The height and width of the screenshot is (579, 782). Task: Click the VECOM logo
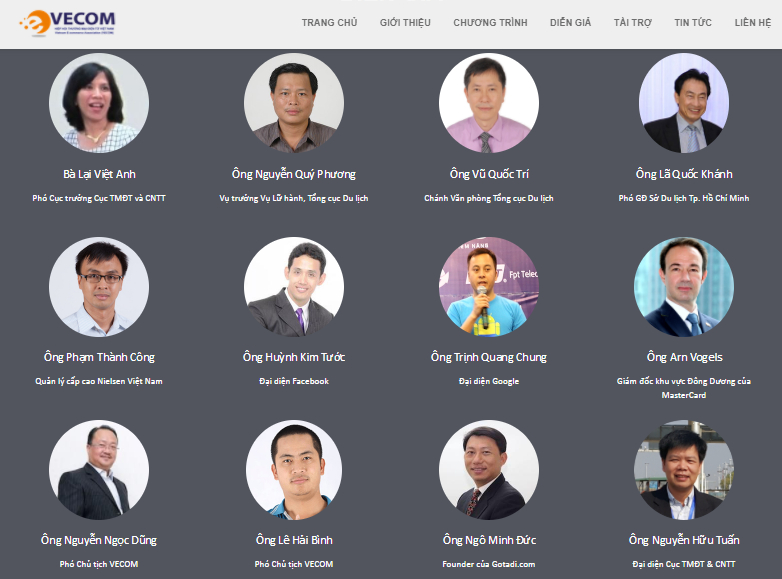click(x=67, y=22)
